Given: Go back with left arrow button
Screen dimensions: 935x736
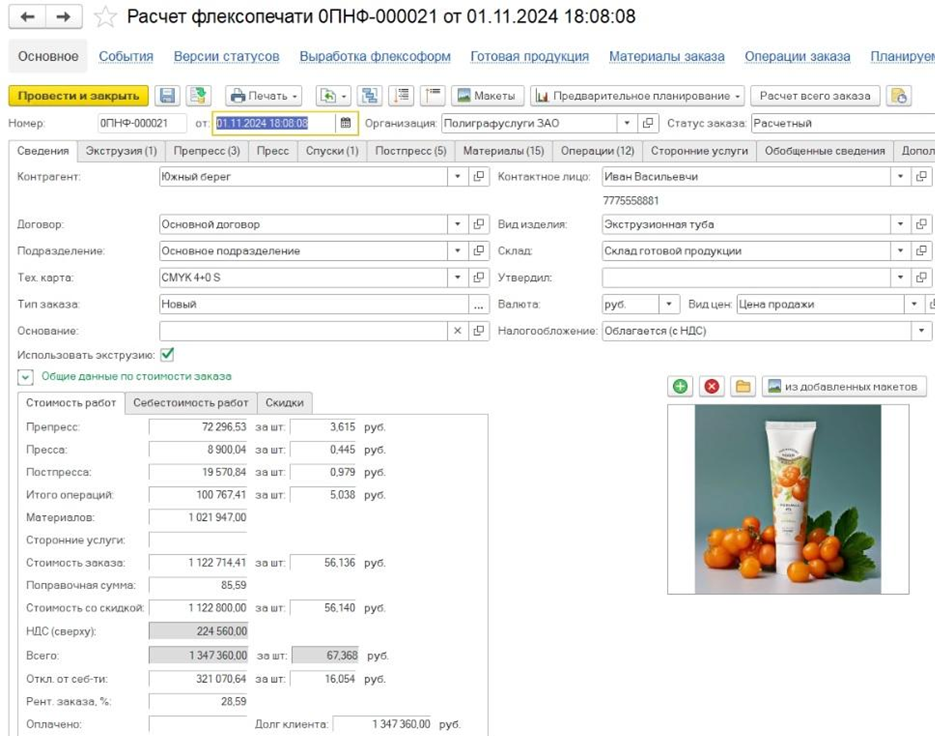Looking at the screenshot, I should pos(28,18).
